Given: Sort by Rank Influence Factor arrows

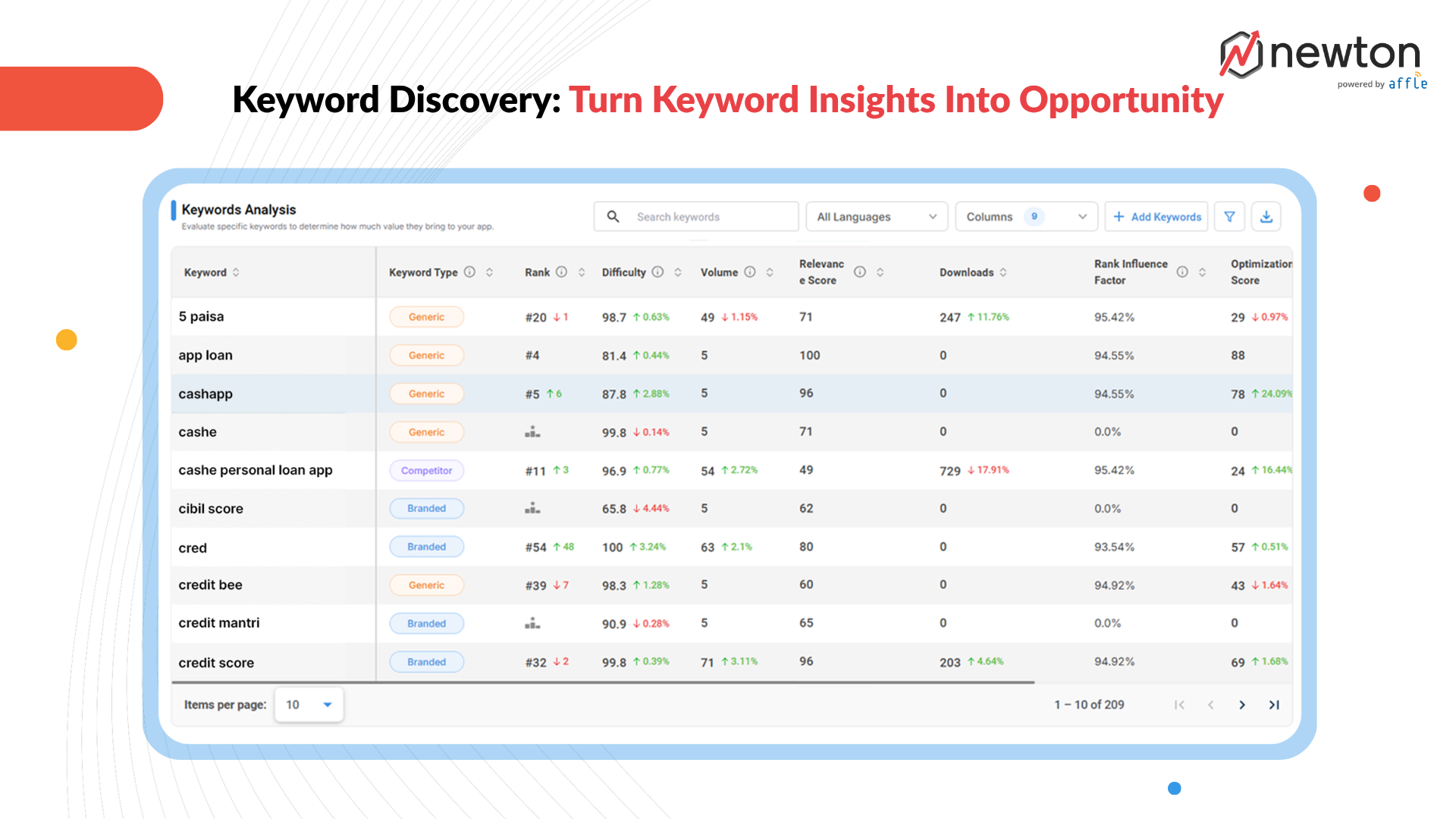Looking at the screenshot, I should tap(1202, 272).
